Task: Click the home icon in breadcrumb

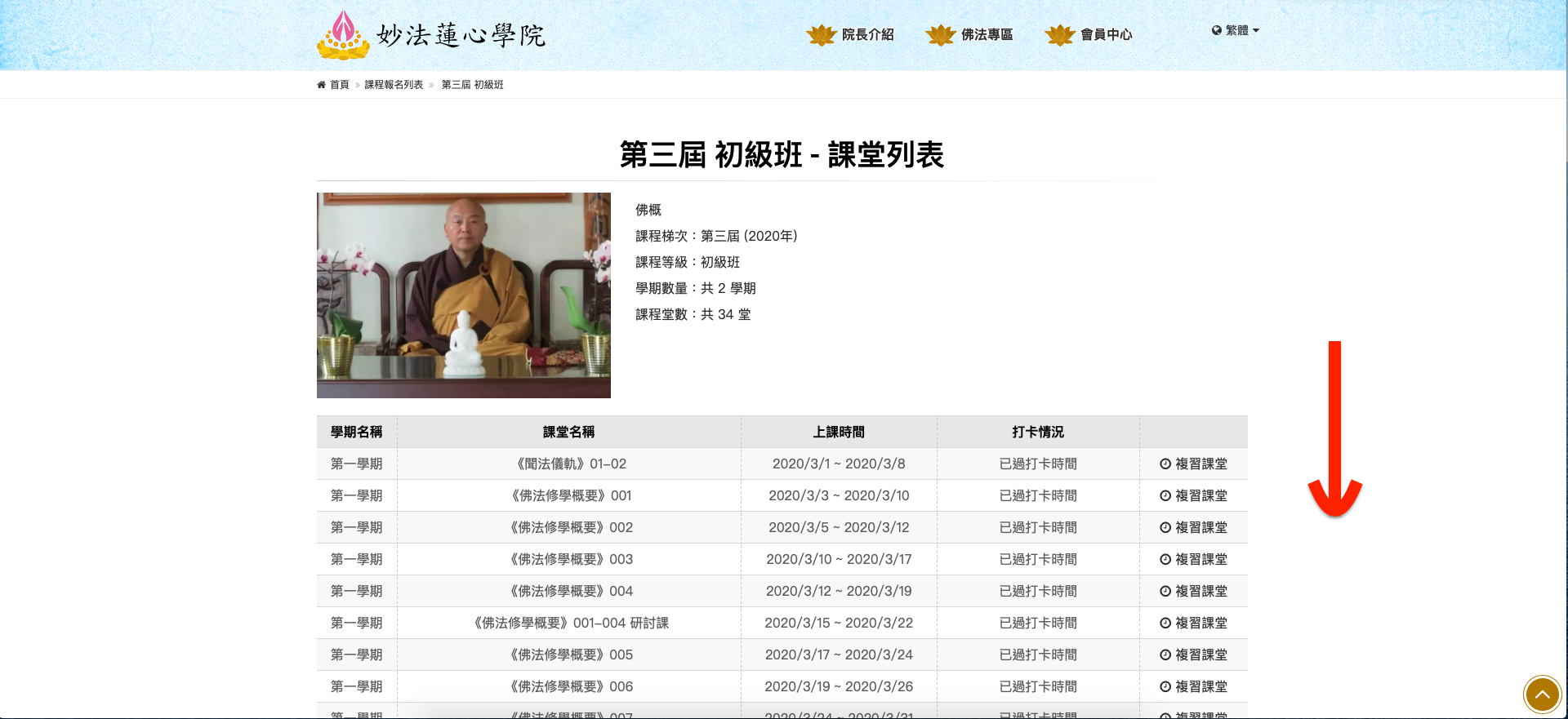Action: tap(322, 85)
